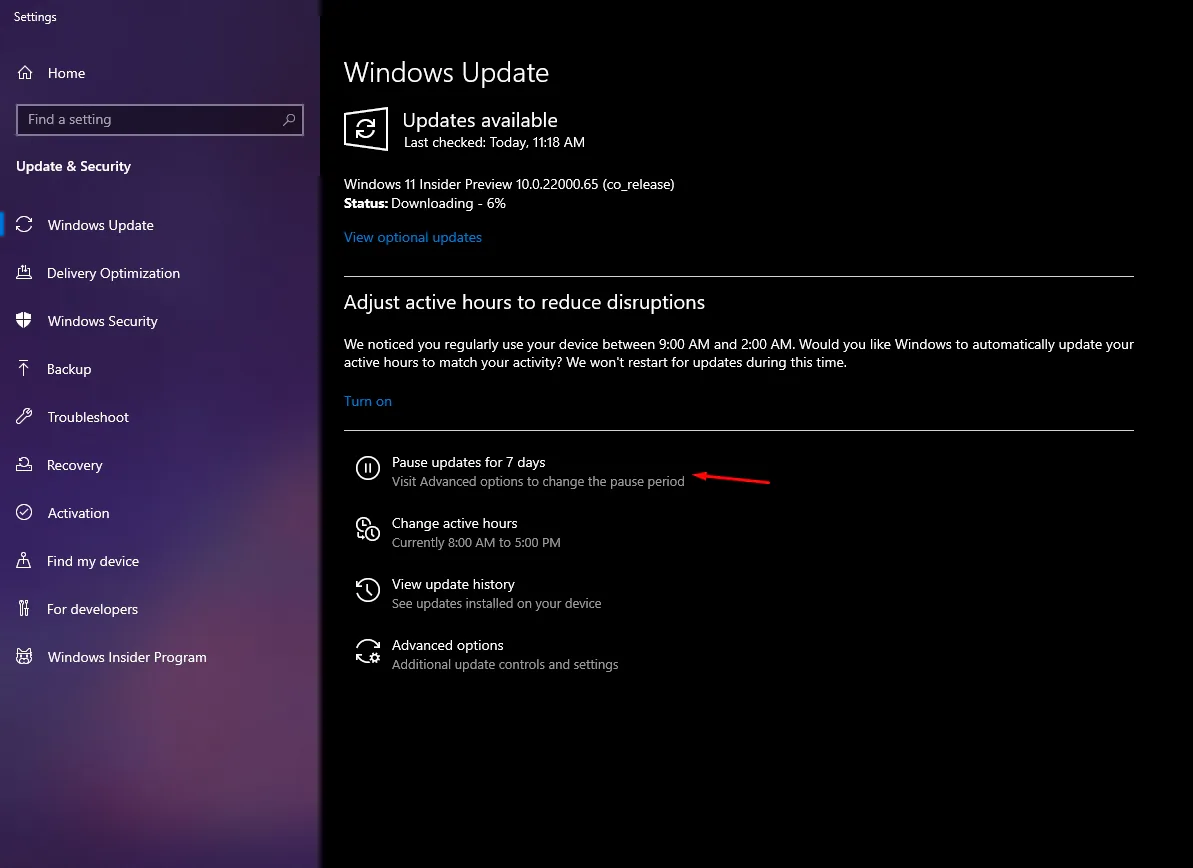Click the For developers tools icon

coord(24,608)
